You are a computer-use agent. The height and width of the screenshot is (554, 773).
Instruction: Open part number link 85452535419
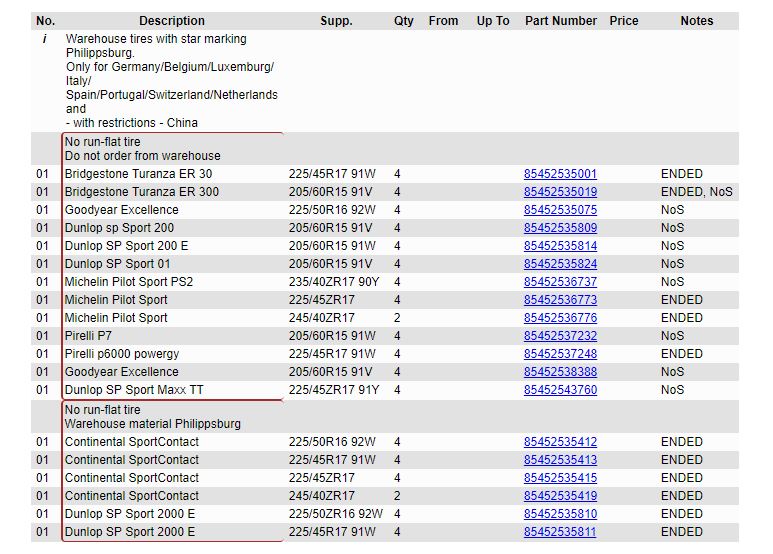[x=560, y=496]
